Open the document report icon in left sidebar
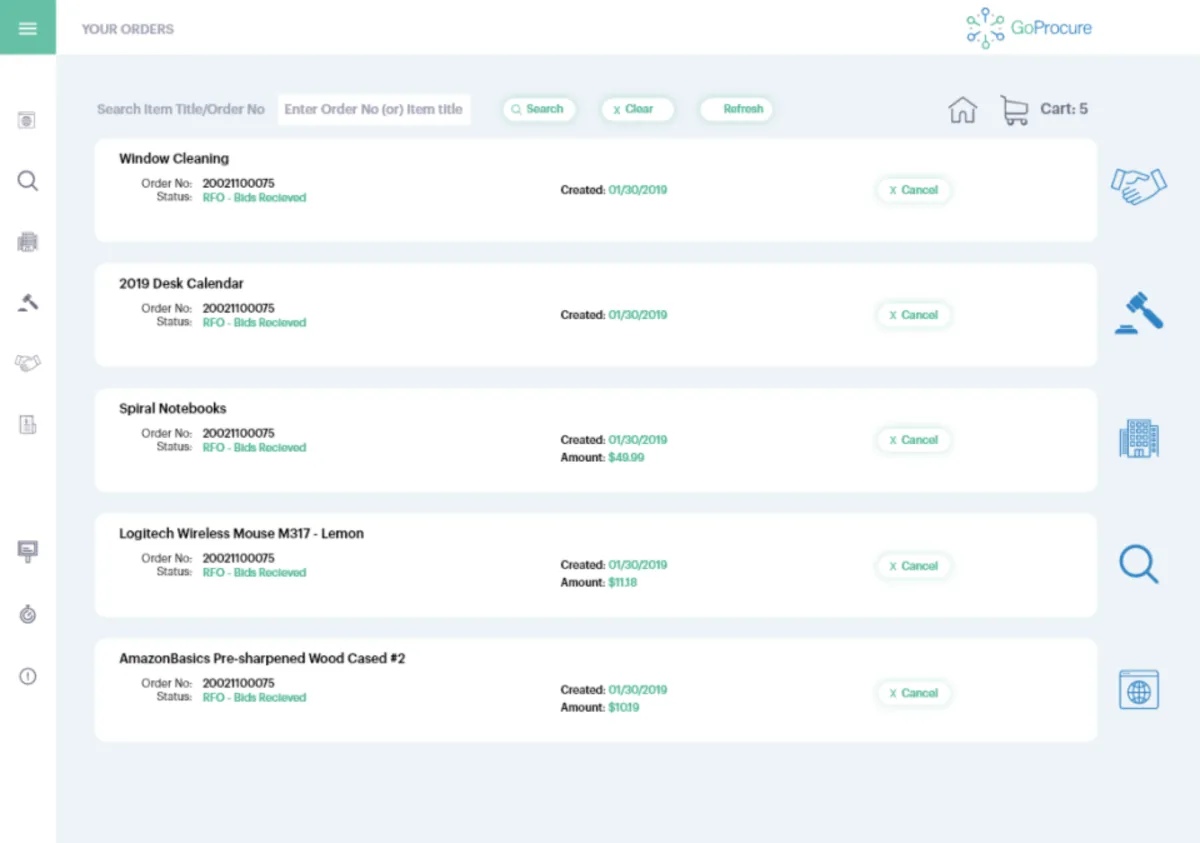Viewport: 1200px width, 843px height. tap(28, 425)
